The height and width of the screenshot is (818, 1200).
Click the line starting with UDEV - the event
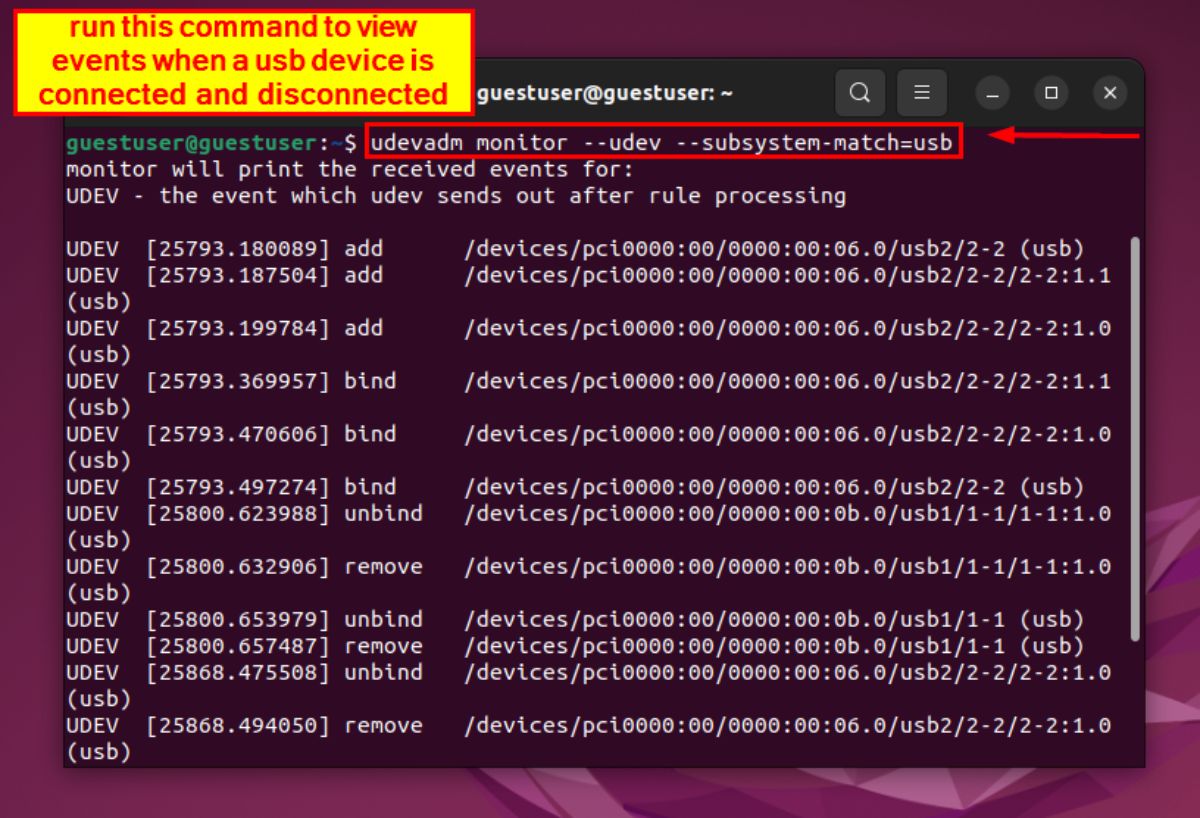[400, 196]
